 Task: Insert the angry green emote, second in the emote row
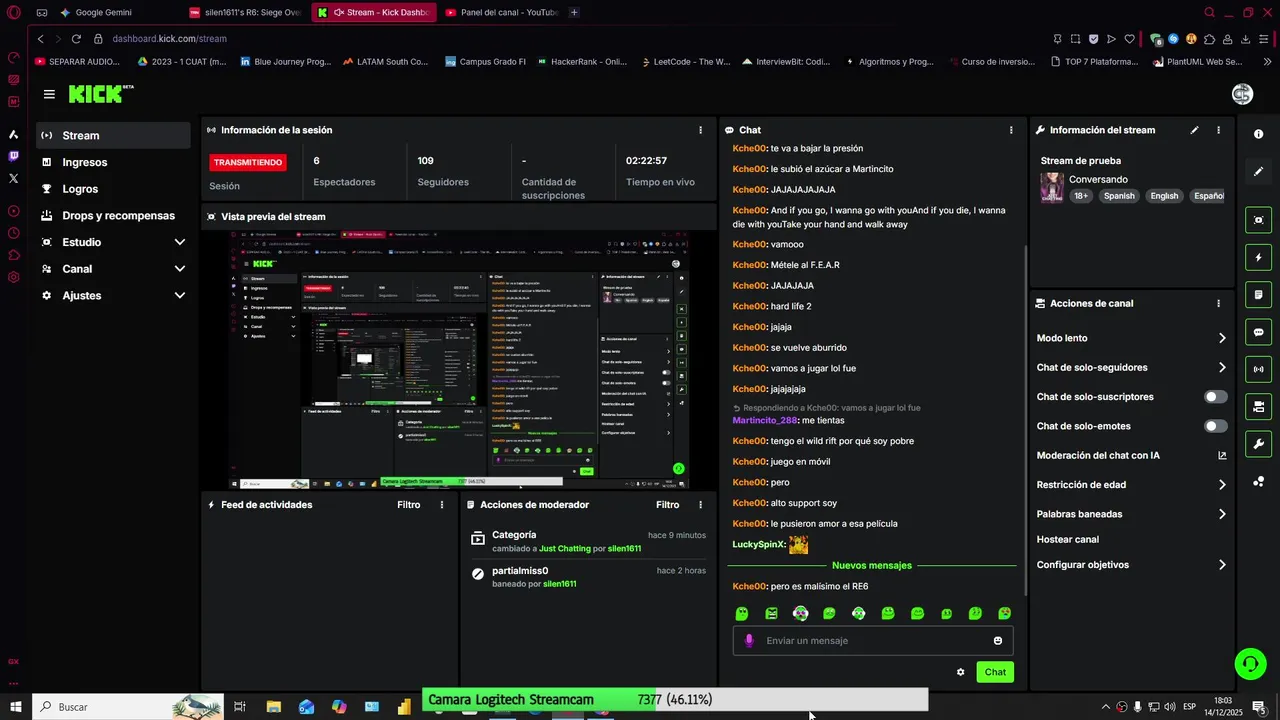(x=771, y=614)
